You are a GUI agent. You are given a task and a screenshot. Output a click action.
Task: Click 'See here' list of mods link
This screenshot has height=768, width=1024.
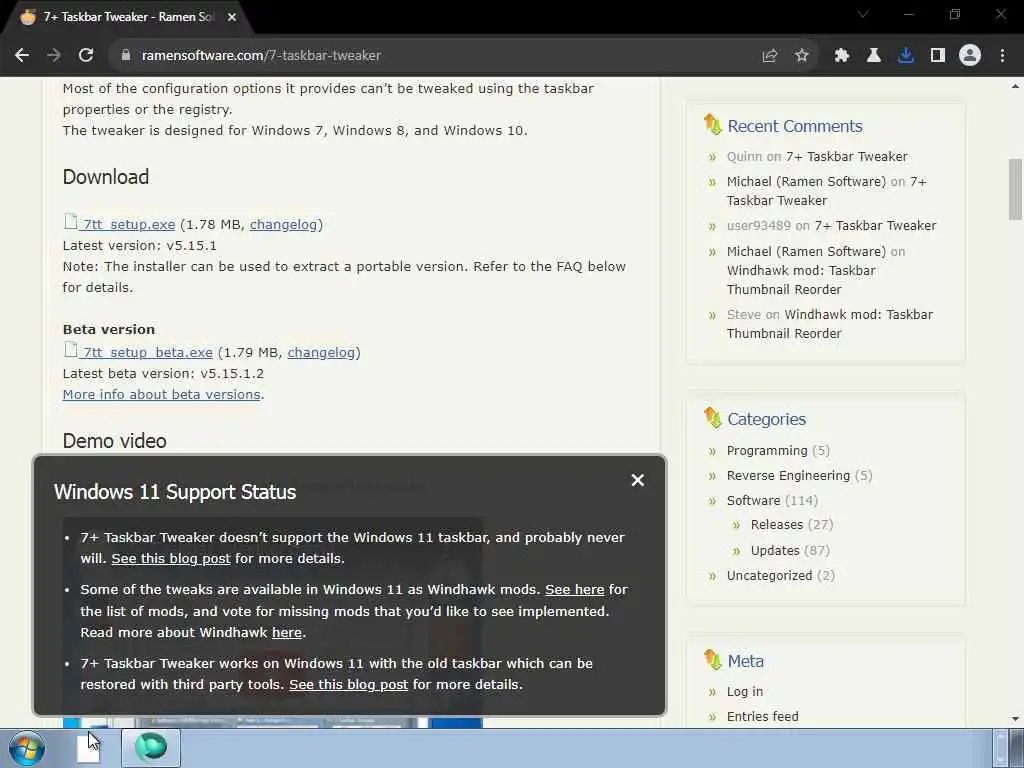(x=575, y=590)
